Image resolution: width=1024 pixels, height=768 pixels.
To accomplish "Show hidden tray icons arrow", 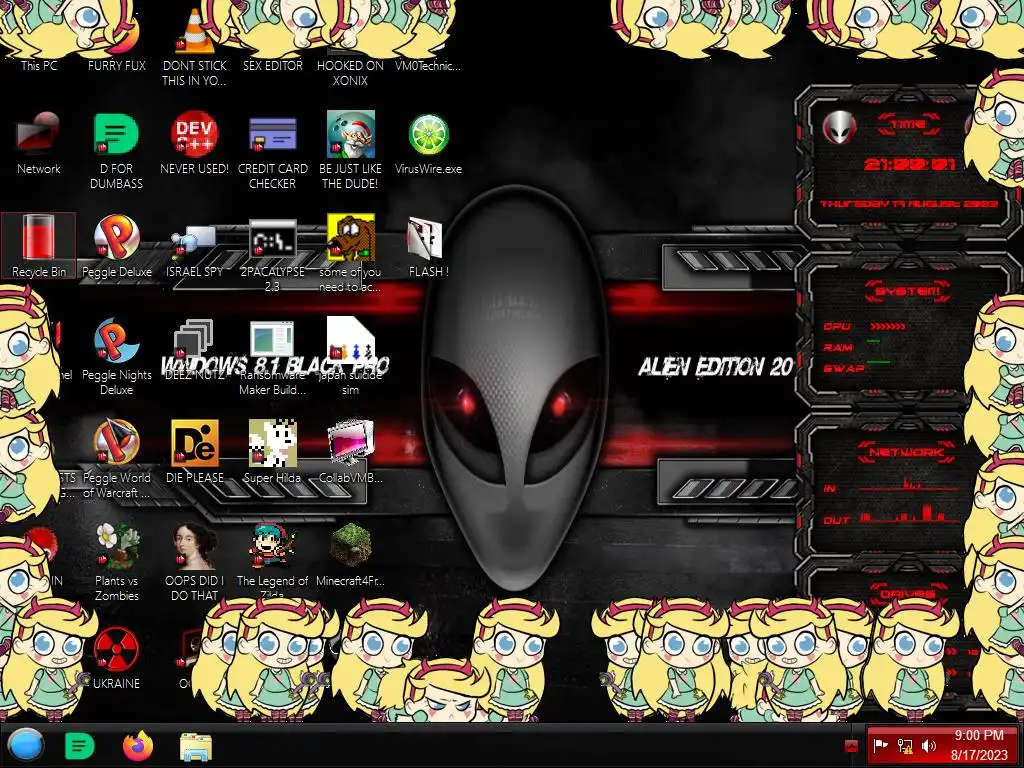I will [851, 746].
